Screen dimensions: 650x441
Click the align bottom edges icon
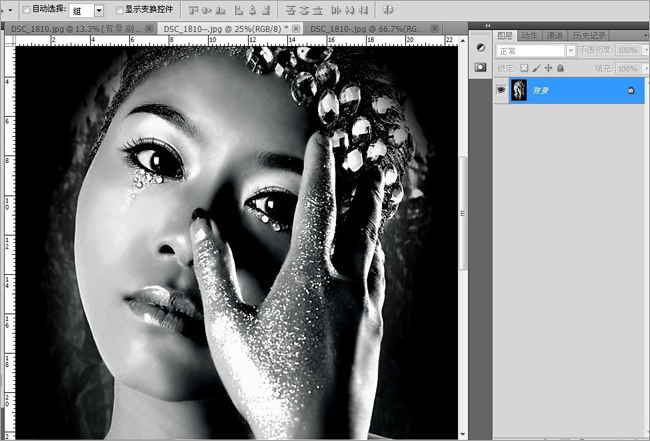click(221, 10)
